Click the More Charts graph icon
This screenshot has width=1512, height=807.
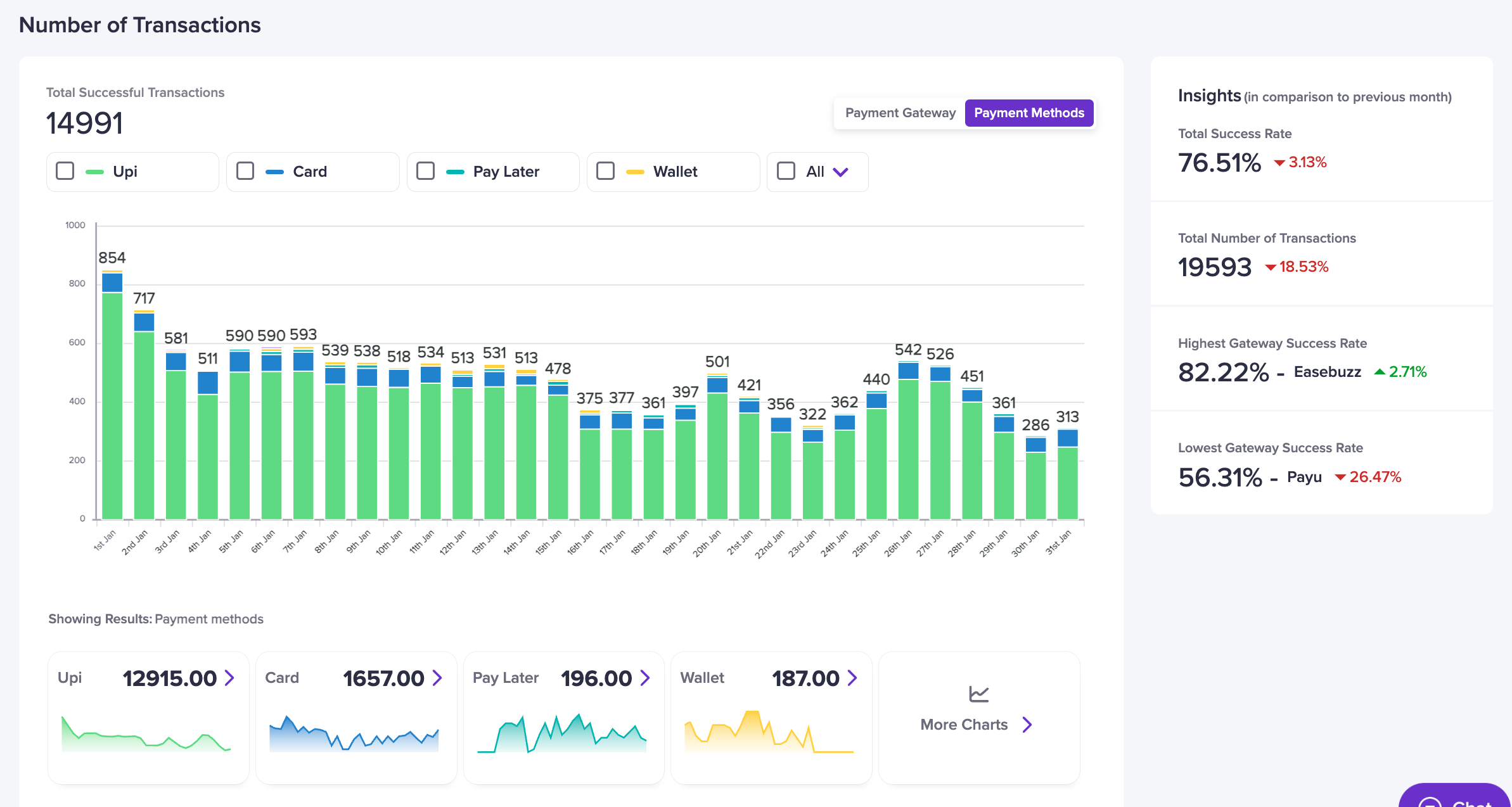coord(978,694)
